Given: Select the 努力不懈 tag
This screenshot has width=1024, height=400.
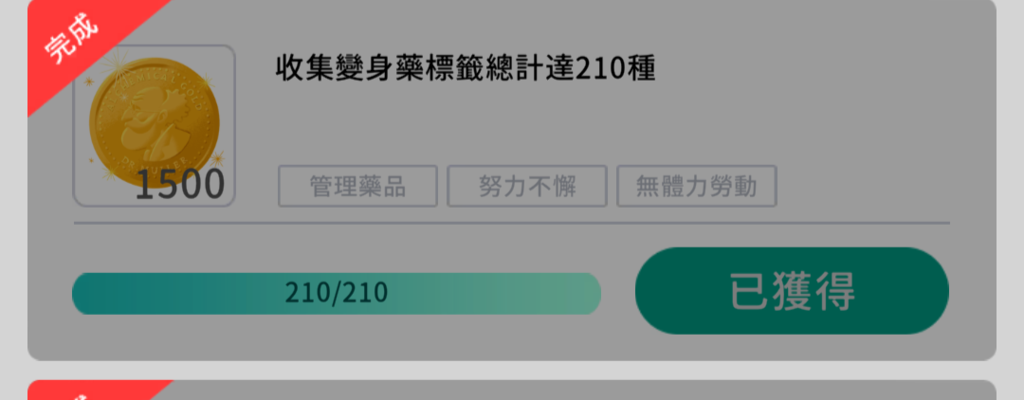Looking at the screenshot, I should [x=527, y=186].
